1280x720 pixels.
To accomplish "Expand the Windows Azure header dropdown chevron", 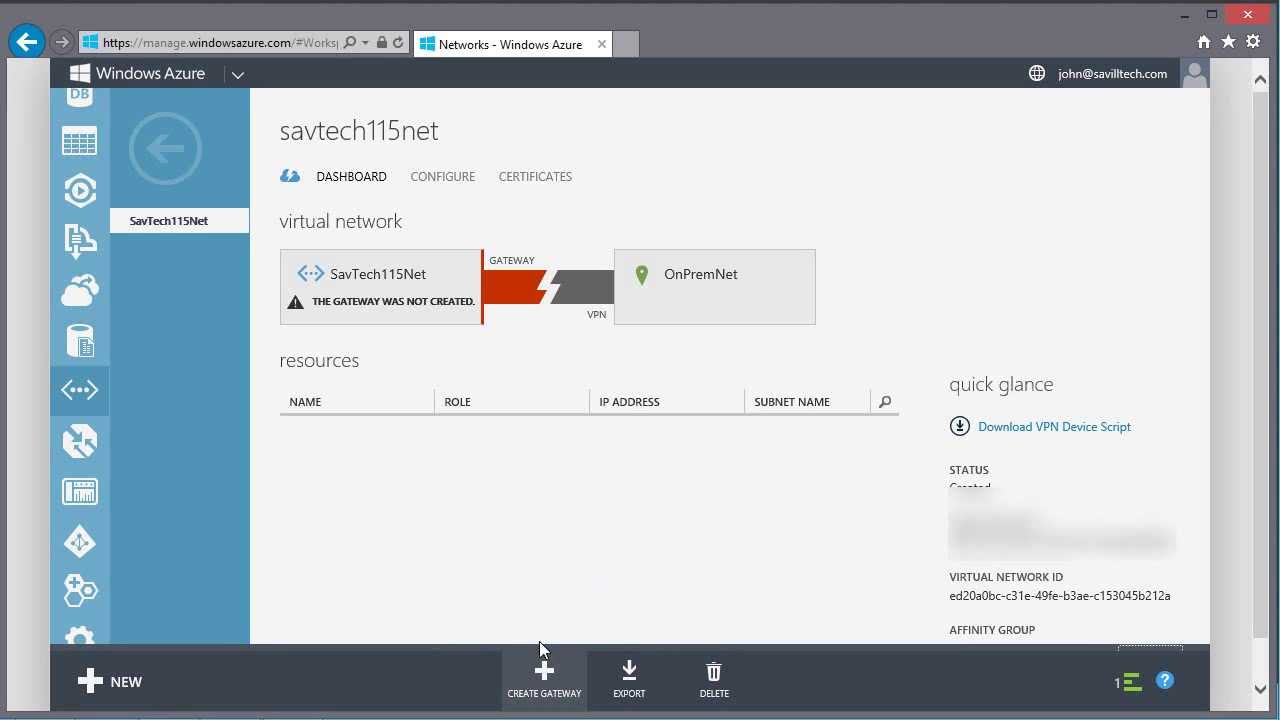I will (x=238, y=74).
